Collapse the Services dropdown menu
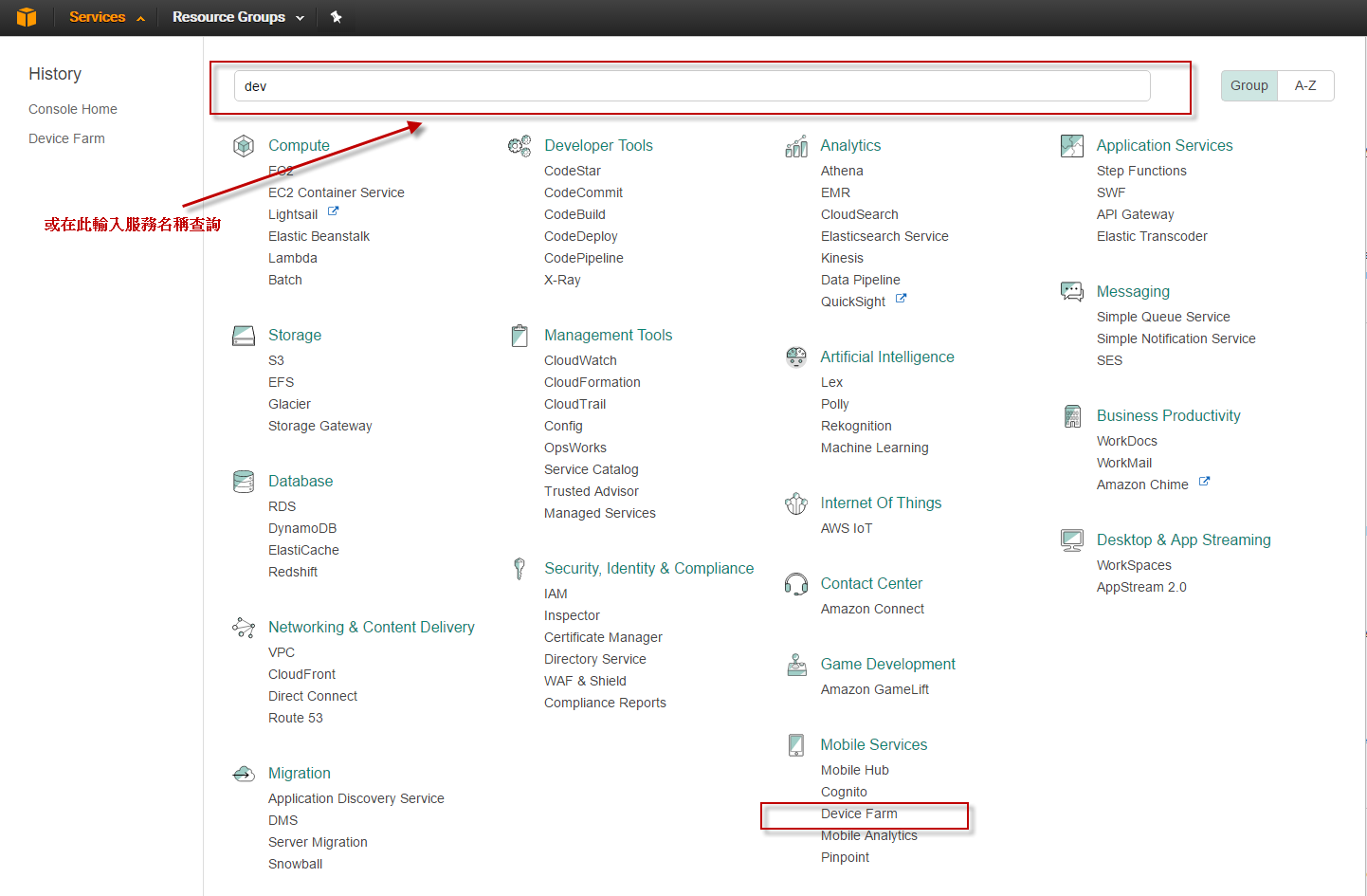1367x896 pixels. (x=106, y=17)
